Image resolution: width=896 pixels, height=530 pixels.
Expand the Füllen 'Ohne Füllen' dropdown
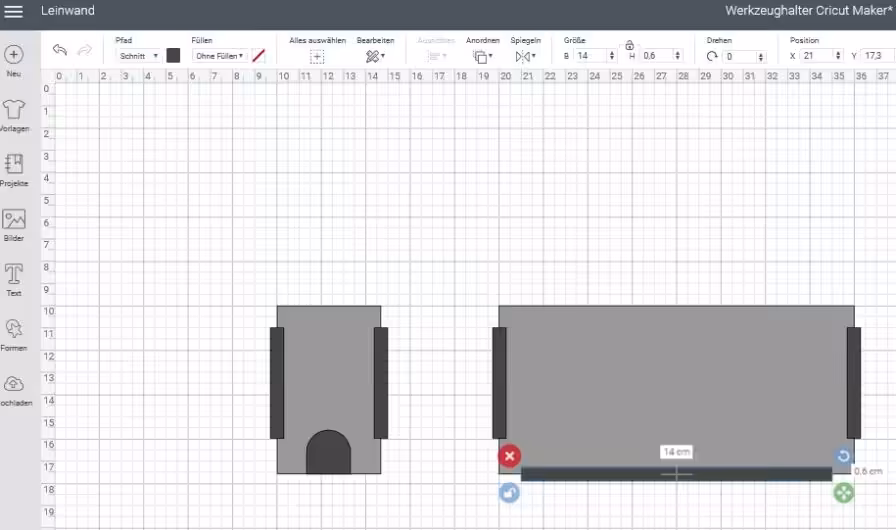click(220, 56)
